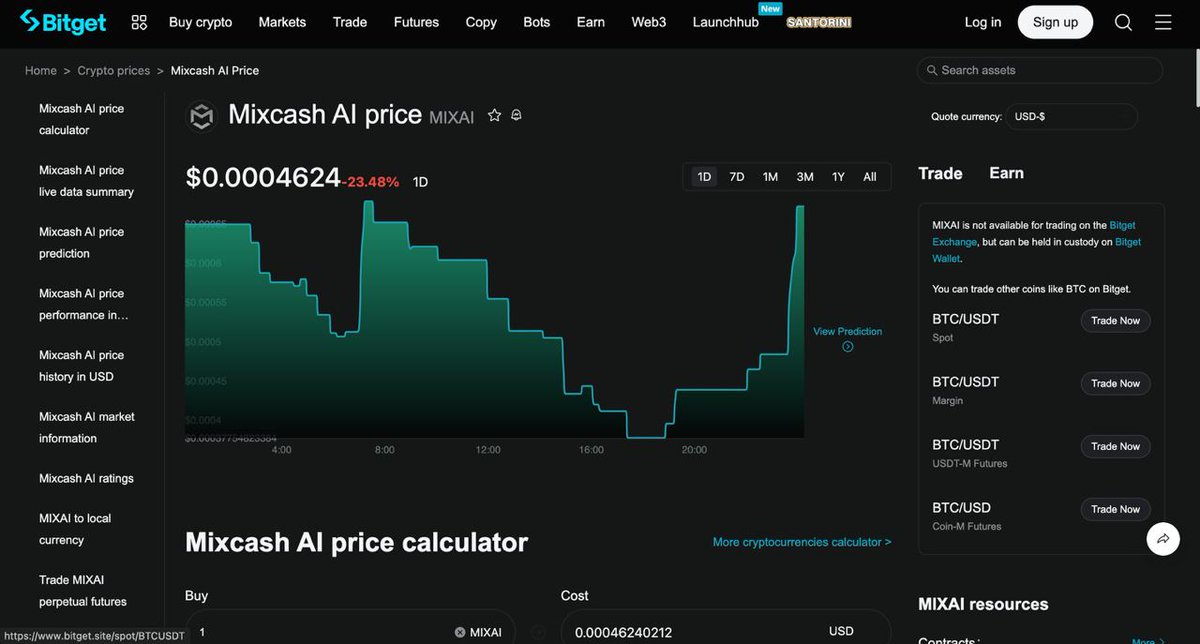
Task: Jump to Trade MIXAI perpetual futures section
Action: 82,591
